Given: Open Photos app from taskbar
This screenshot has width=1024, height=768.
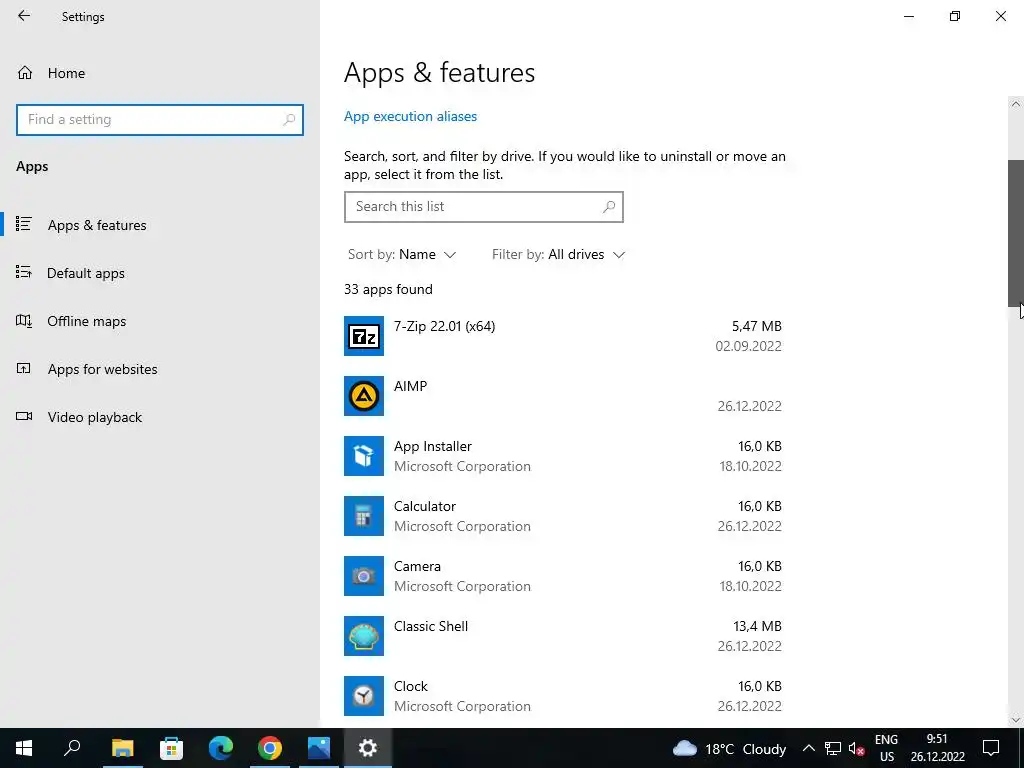Looking at the screenshot, I should 319,748.
